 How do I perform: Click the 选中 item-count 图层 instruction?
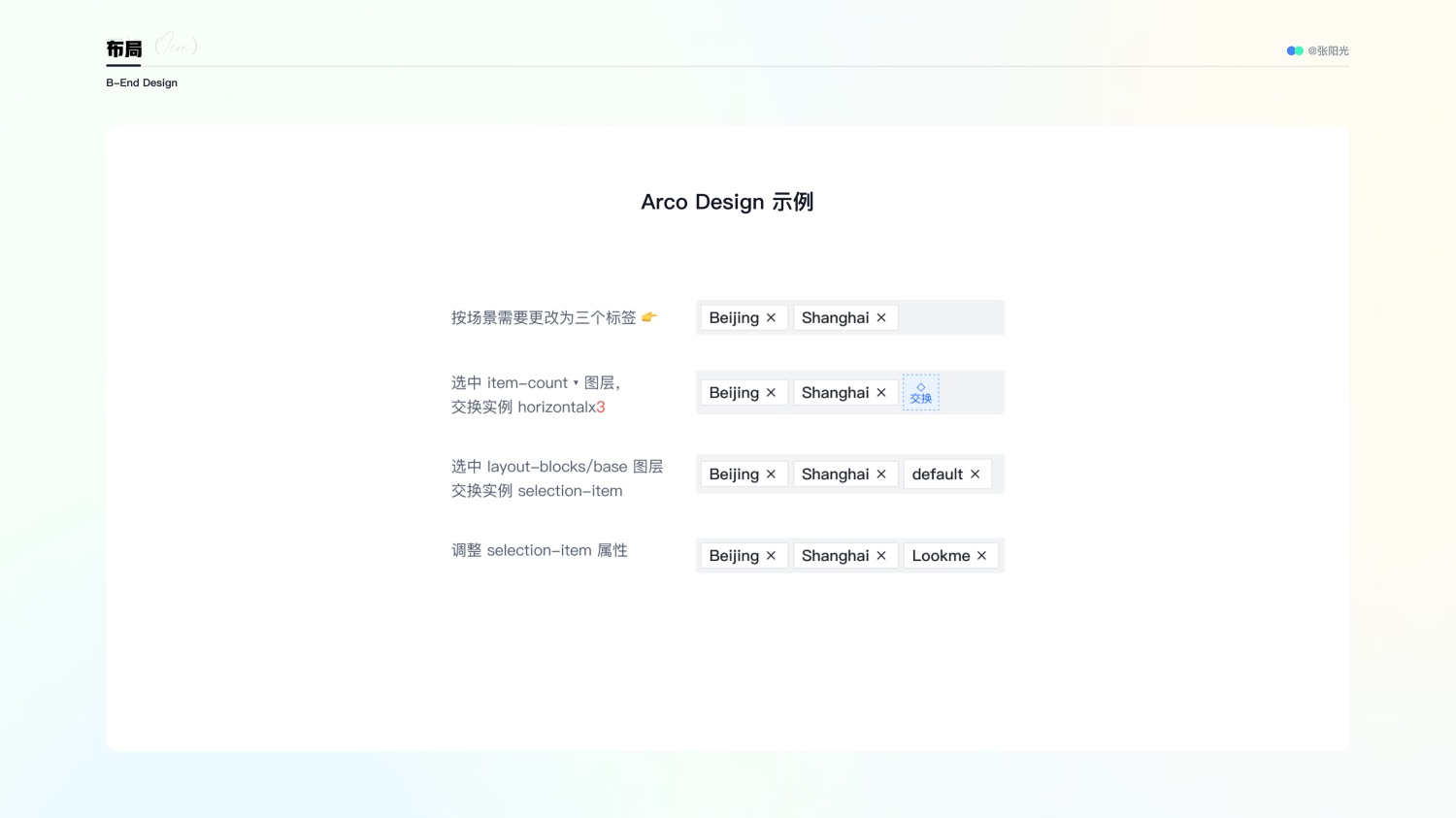536,383
